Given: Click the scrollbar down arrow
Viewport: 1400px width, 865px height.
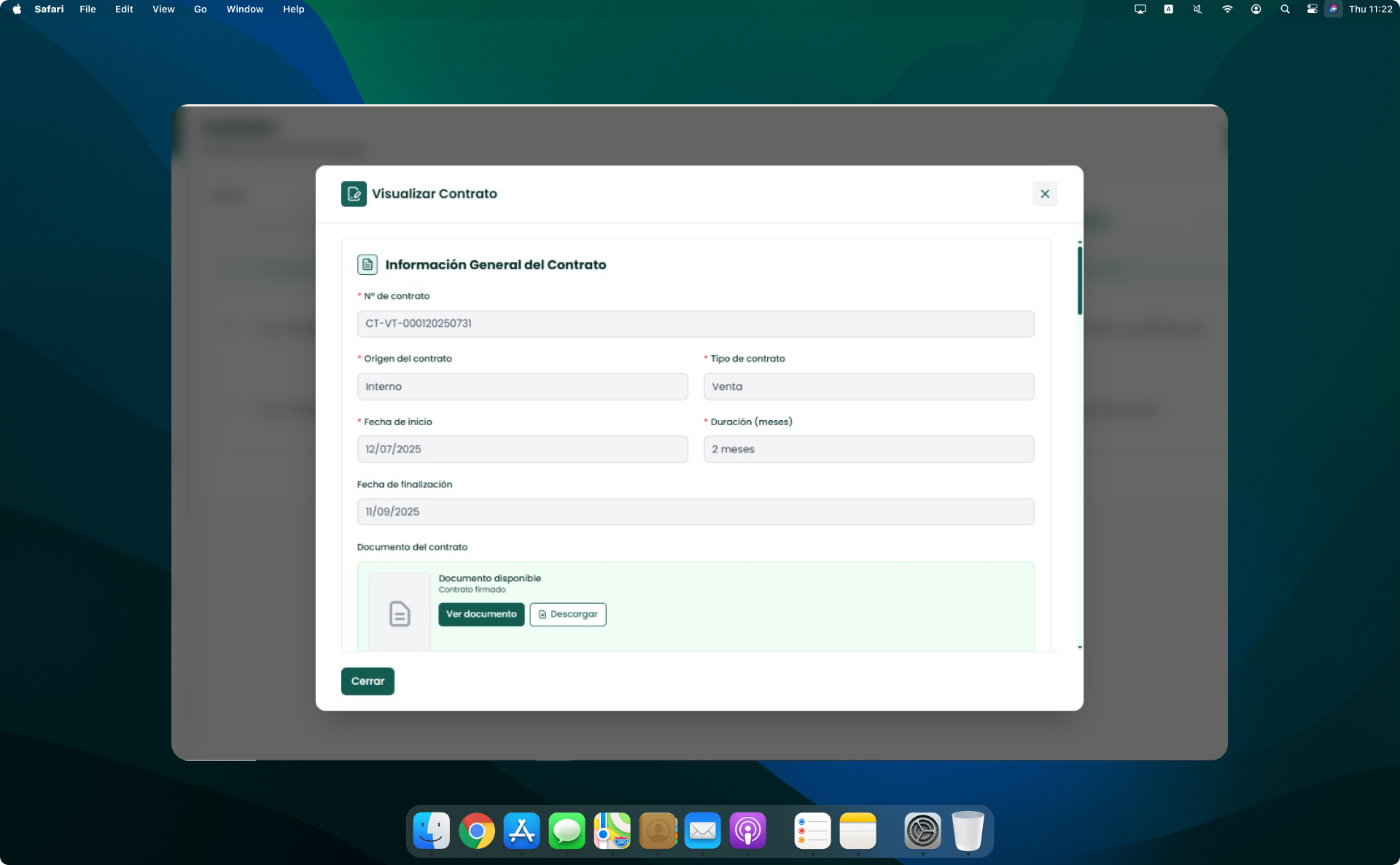Looking at the screenshot, I should coord(1079,647).
